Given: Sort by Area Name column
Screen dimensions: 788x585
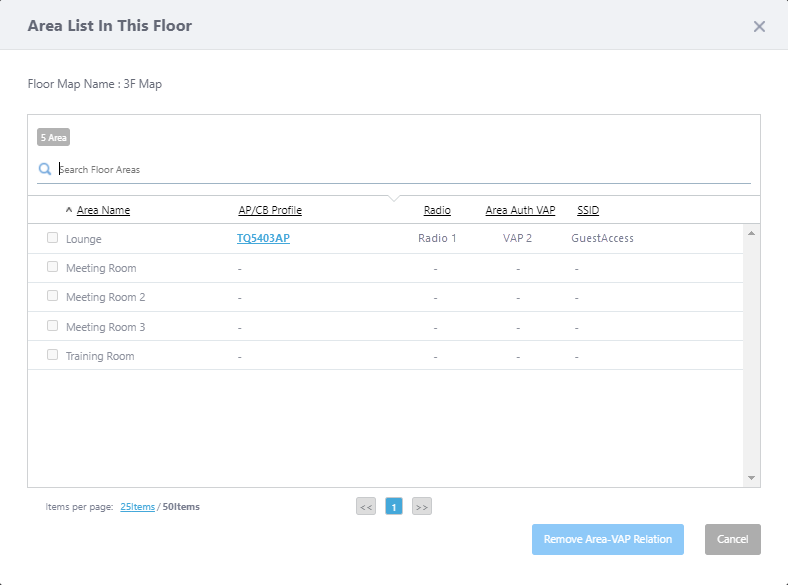Looking at the screenshot, I should 103,210.
